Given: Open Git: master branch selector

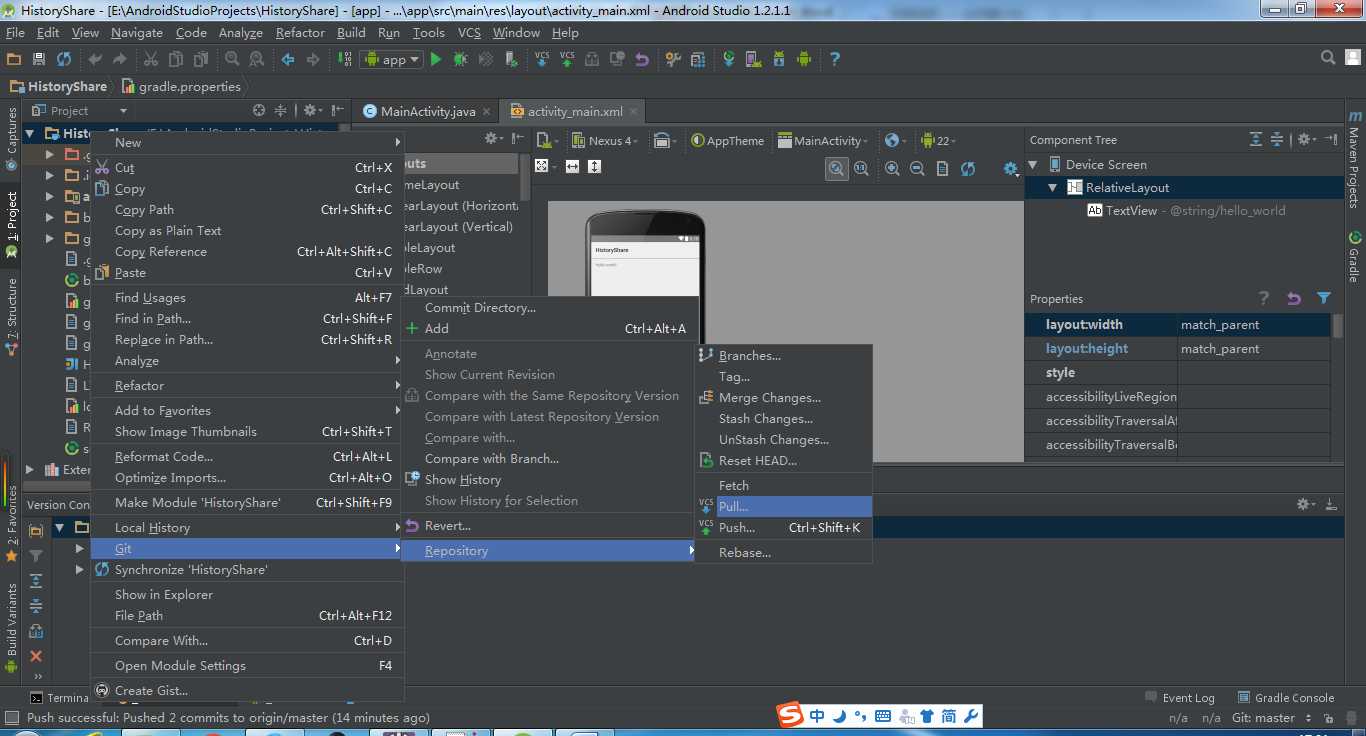Looking at the screenshot, I should [x=1271, y=717].
